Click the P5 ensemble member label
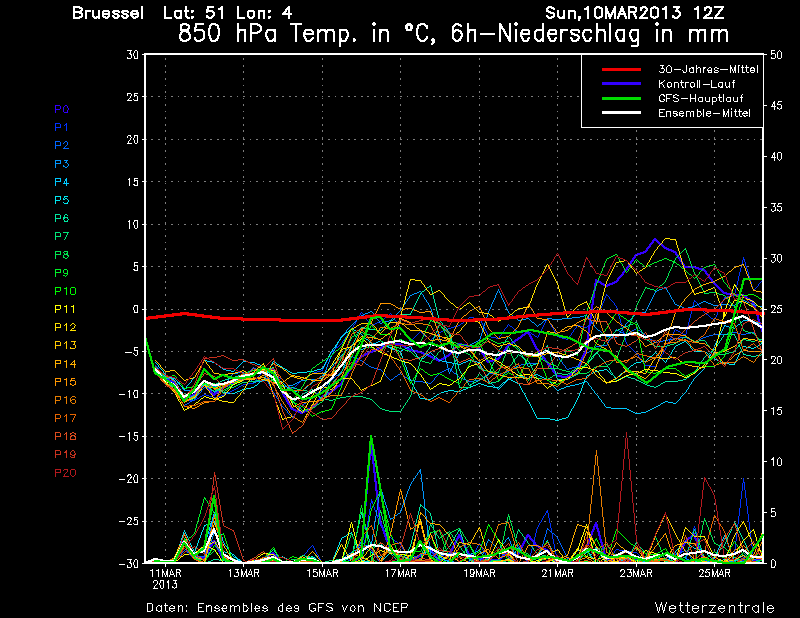The width and height of the screenshot is (800, 618). [62, 200]
